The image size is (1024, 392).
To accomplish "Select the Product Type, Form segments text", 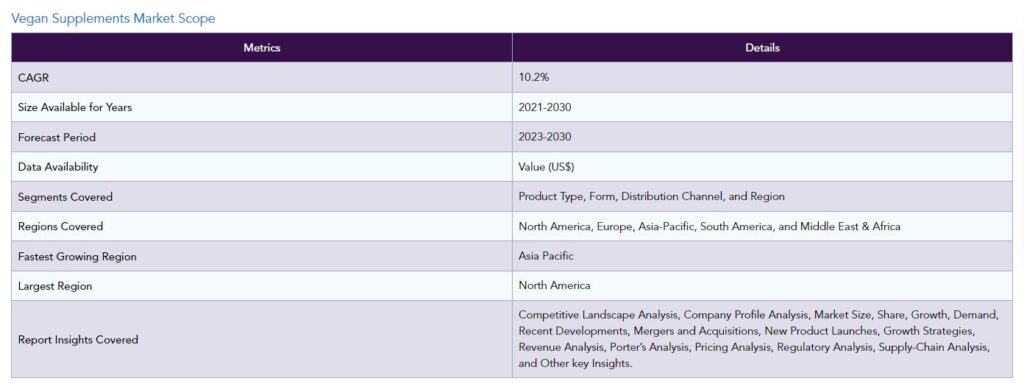I will coord(652,196).
